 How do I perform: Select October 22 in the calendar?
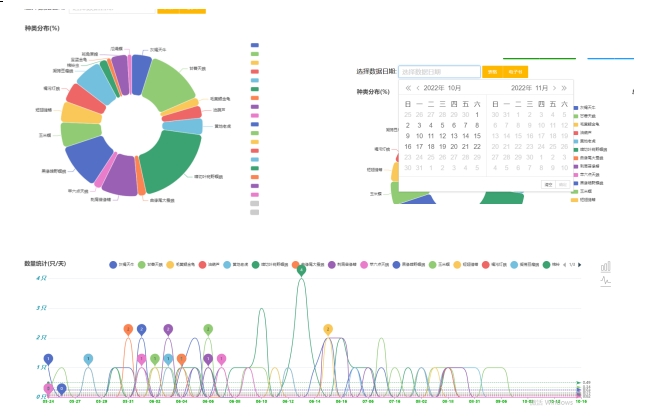pos(477,147)
